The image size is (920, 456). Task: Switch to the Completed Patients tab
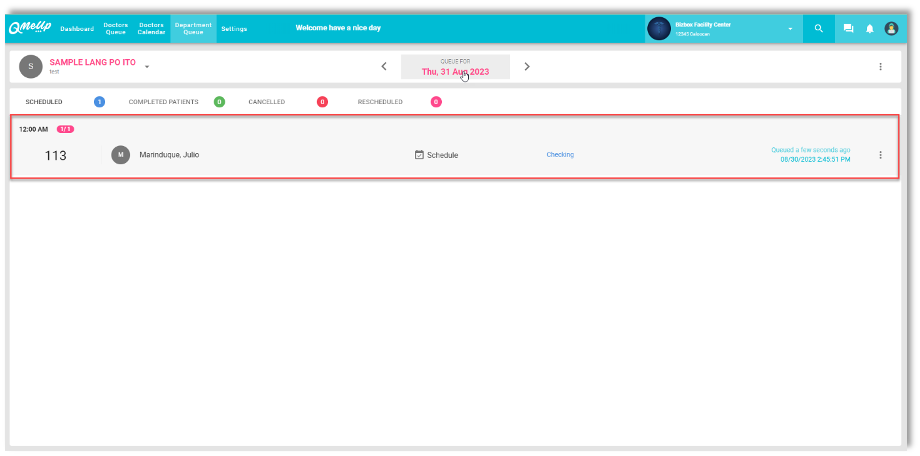163,102
